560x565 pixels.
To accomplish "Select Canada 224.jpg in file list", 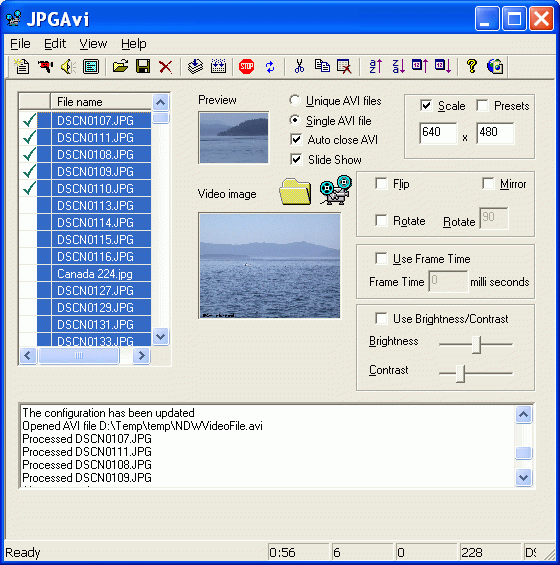I will tap(94, 274).
